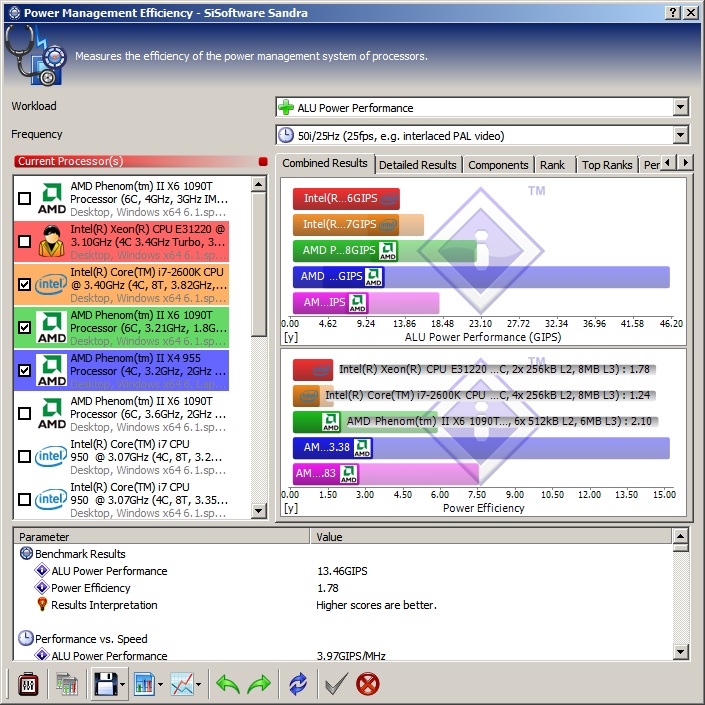This screenshot has width=705, height=705.
Task: Click the AMD logo of Phenom II X4 955 entry
Action: tap(52, 370)
